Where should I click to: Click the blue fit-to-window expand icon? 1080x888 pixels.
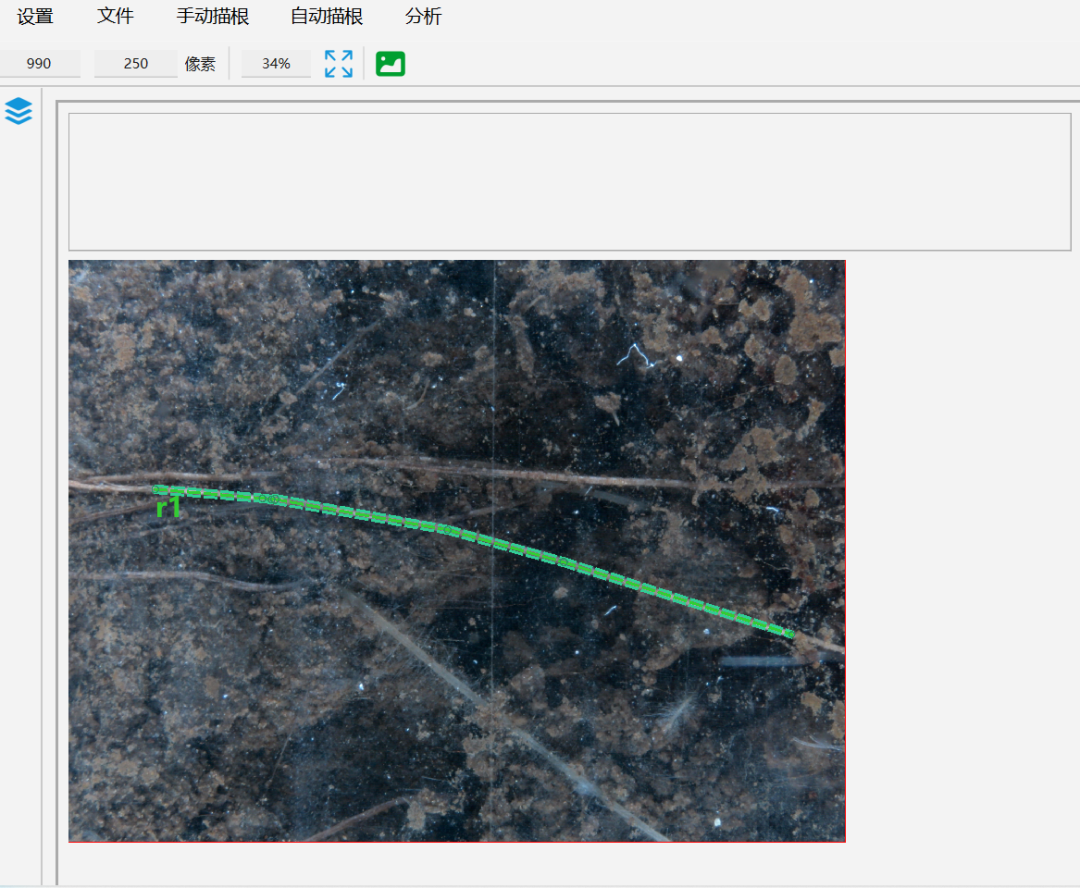pyautogui.click(x=339, y=64)
